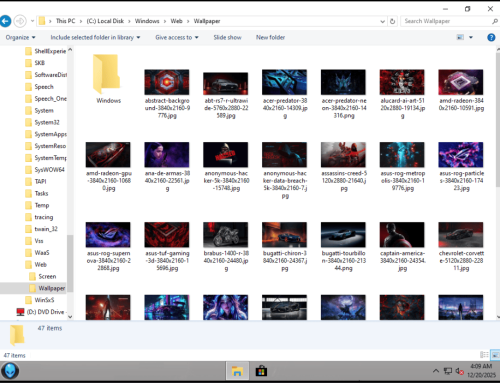Image resolution: width=500 pixels, height=383 pixels.
Task: Select captain-america thumbnail
Action: [x=402, y=235]
